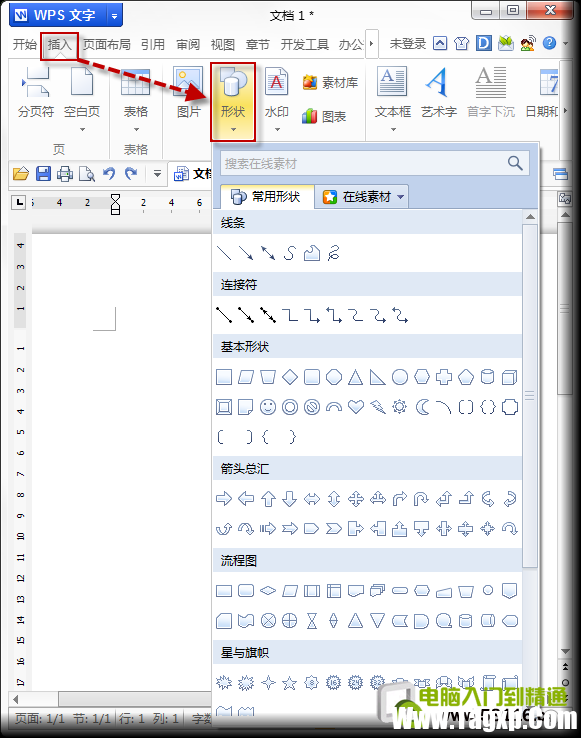Switch to the 视图 tab
This screenshot has height=738, width=581.
point(223,45)
